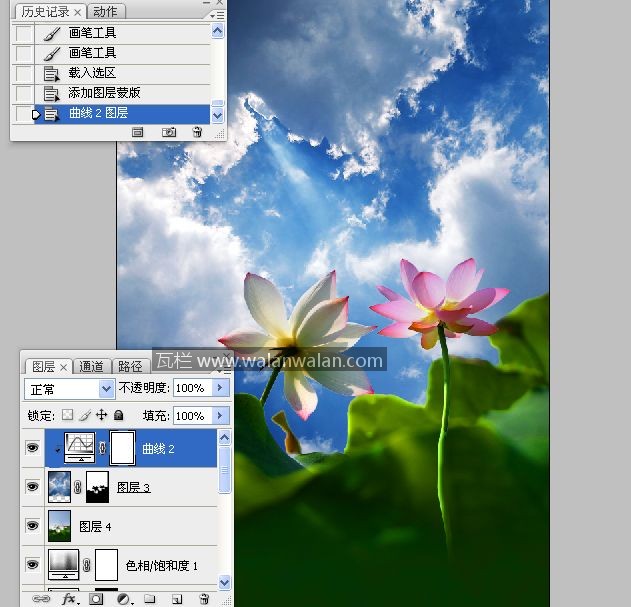The height and width of the screenshot is (607, 631).
Task: Create a new layer group folder
Action: point(149,599)
